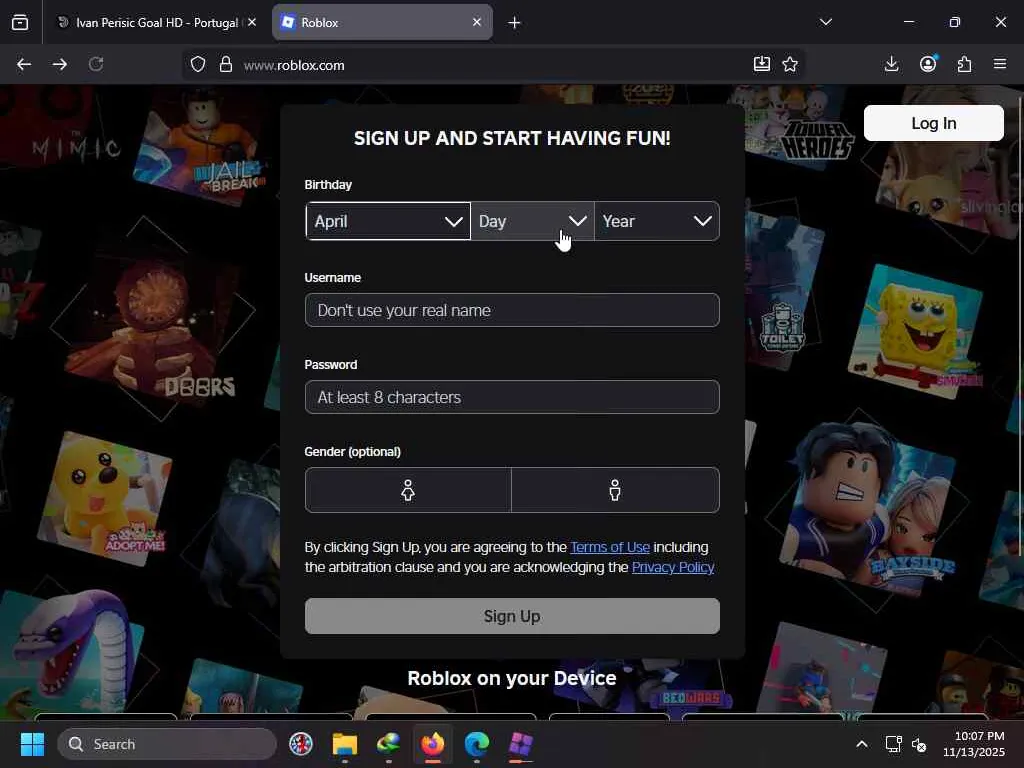Open File Explorer from the taskbar
This screenshot has height=768, width=1024.
coord(345,744)
